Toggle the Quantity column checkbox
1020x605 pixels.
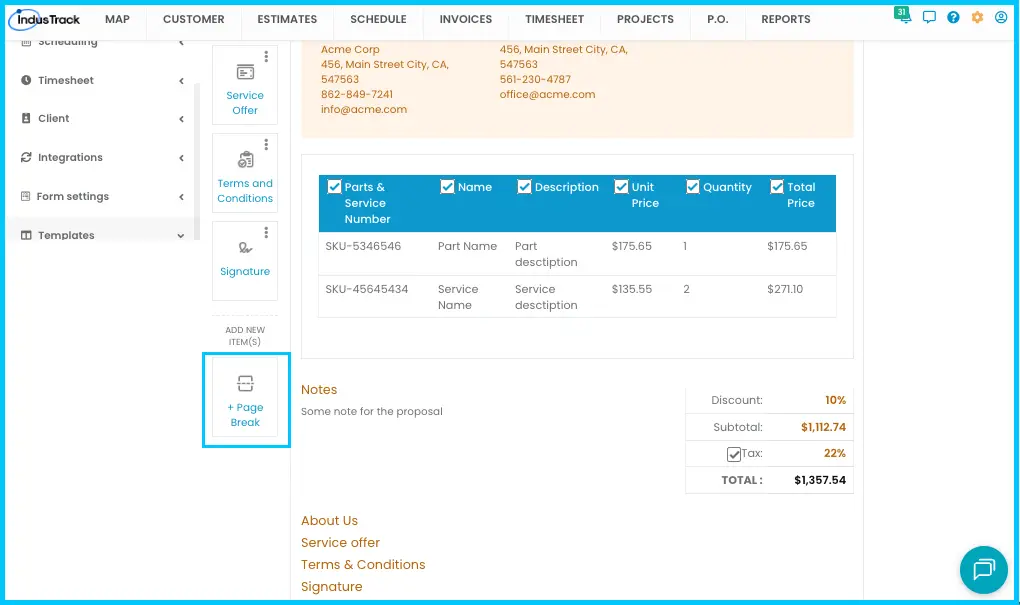click(693, 187)
